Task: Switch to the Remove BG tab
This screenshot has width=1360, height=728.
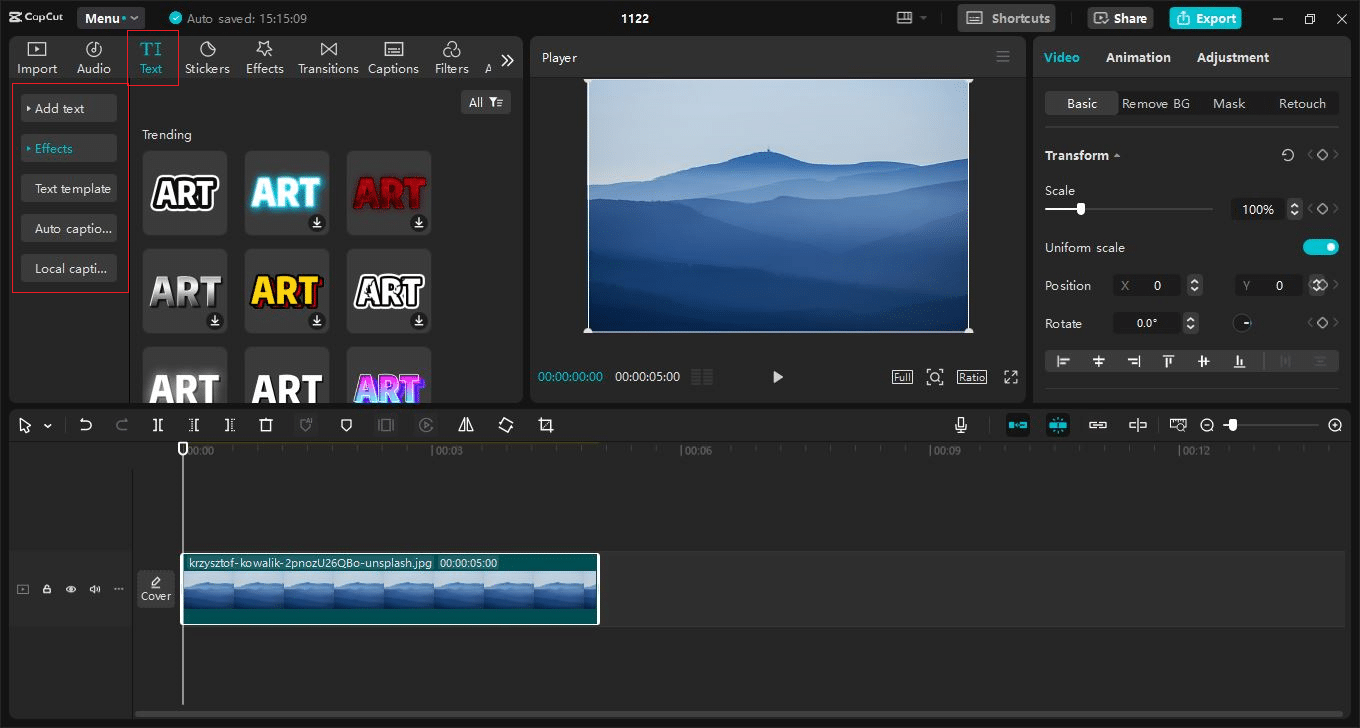Action: pyautogui.click(x=1157, y=103)
